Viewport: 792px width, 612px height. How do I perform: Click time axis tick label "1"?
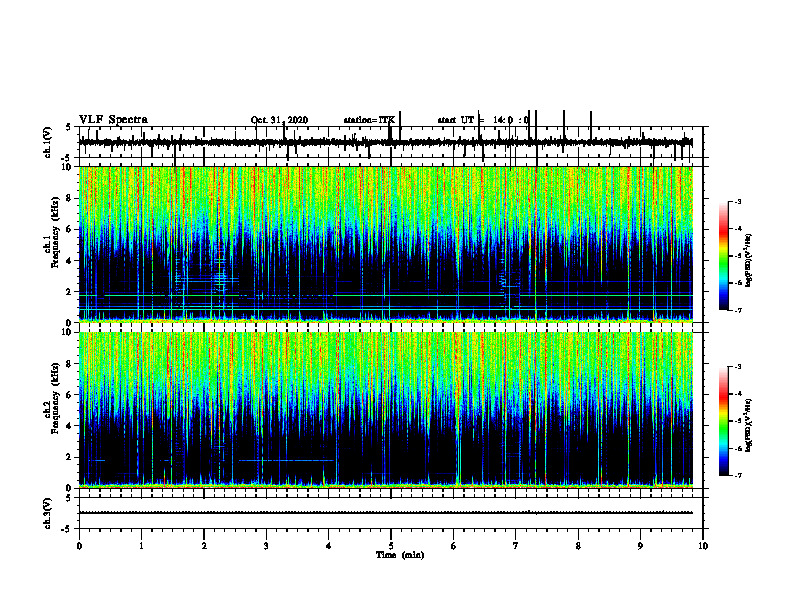click(x=141, y=546)
